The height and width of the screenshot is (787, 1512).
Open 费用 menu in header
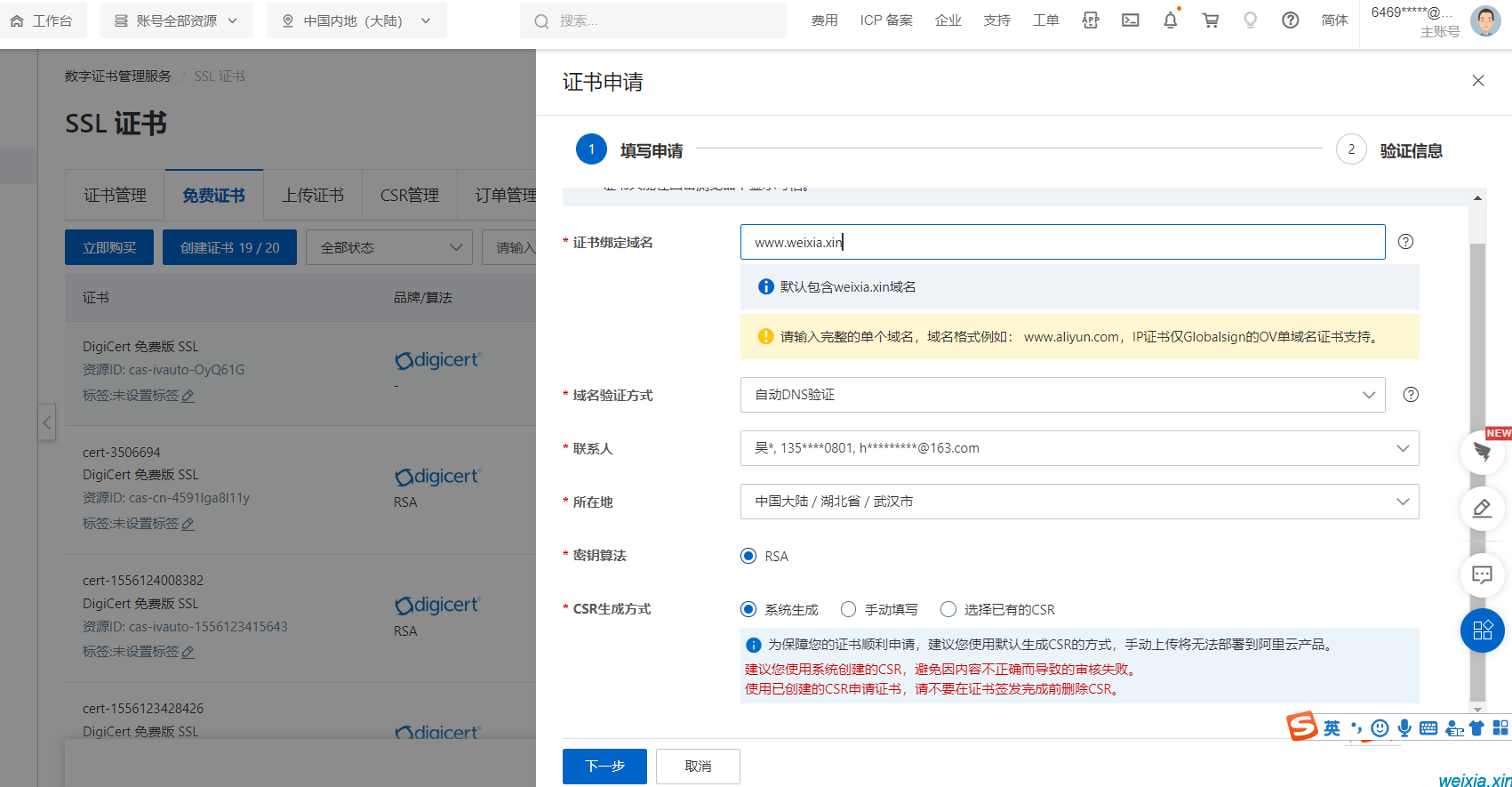824,20
